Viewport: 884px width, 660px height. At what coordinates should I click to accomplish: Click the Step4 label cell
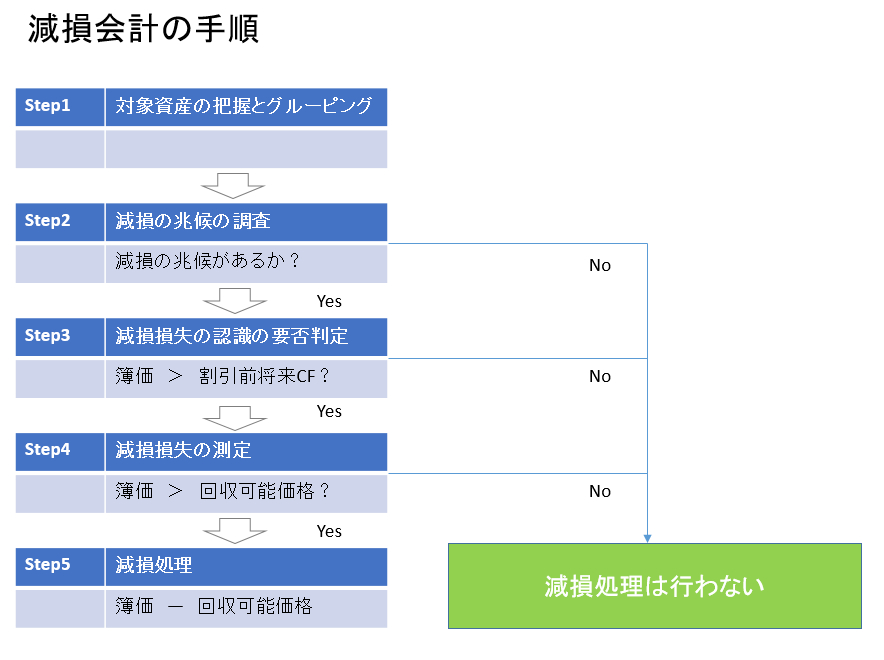pyautogui.click(x=60, y=452)
